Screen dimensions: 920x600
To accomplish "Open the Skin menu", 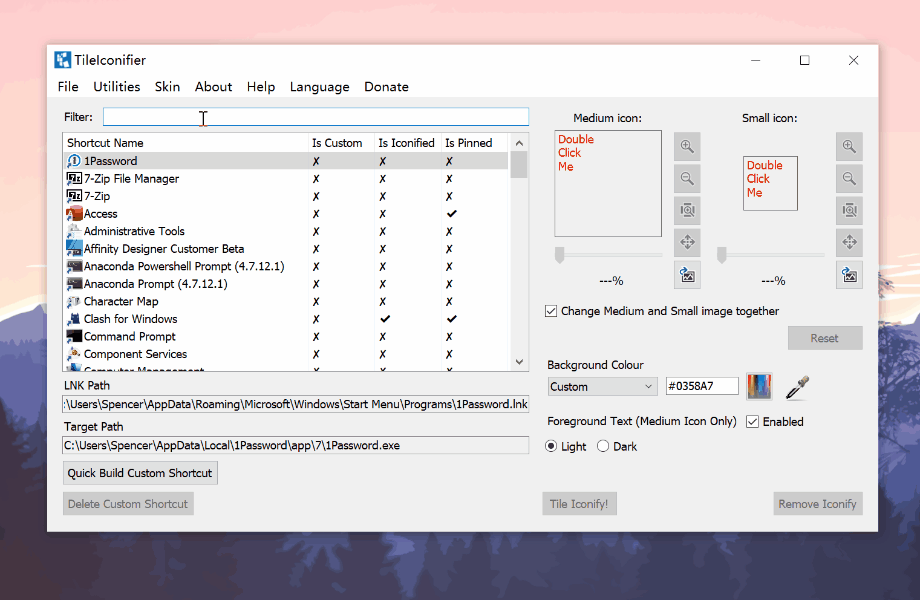I will coord(167,87).
